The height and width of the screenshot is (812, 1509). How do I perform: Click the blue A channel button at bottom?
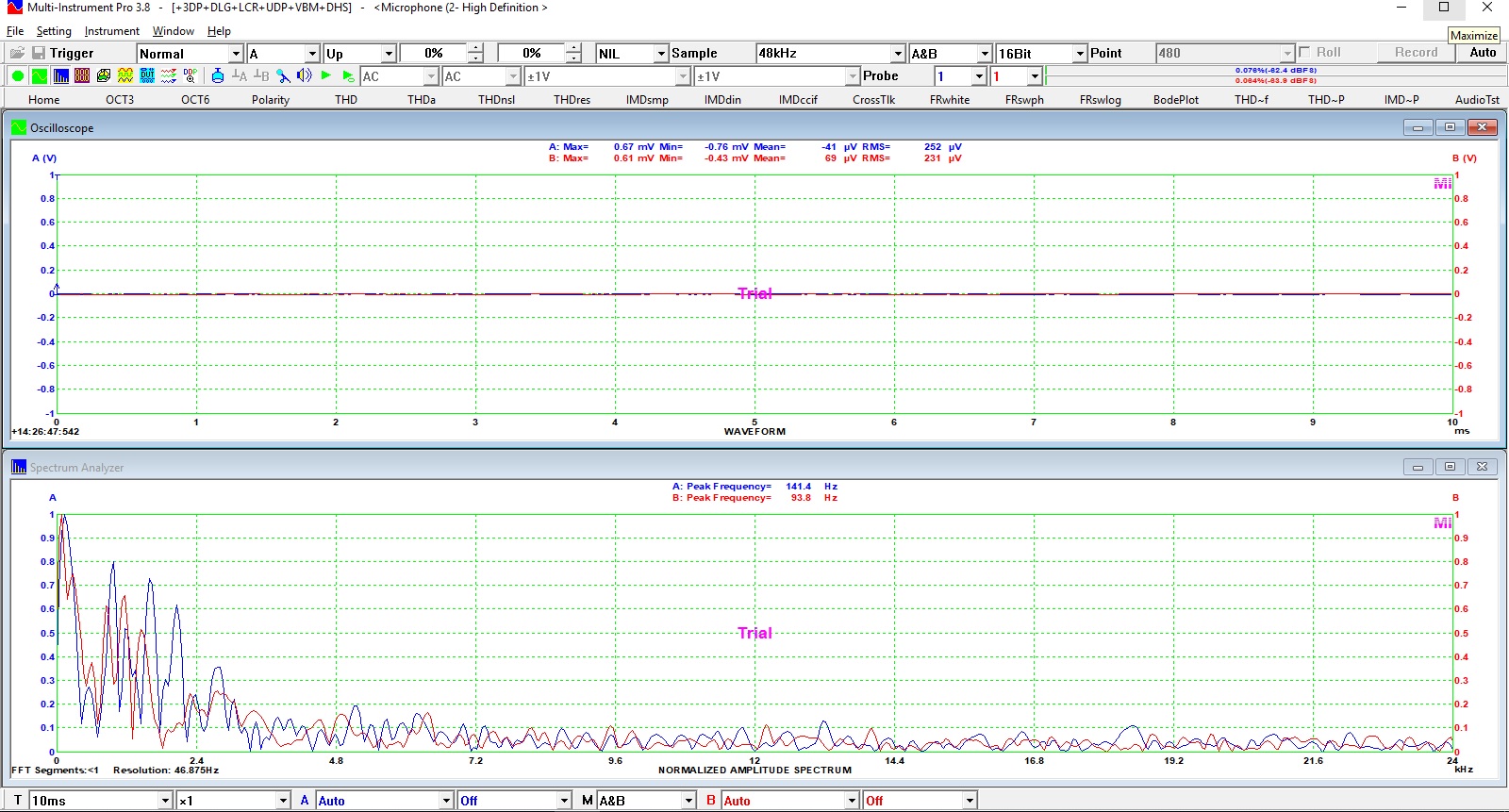tap(305, 801)
